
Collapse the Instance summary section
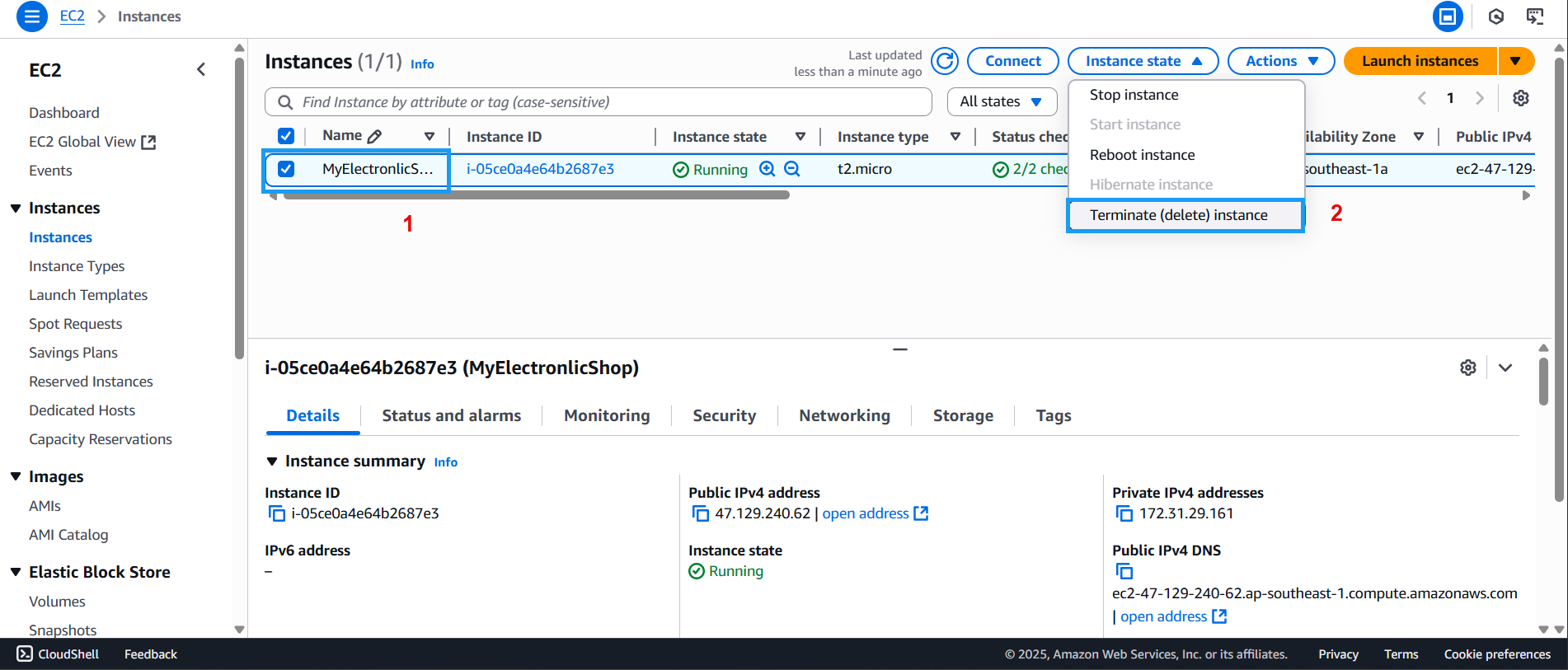[272, 462]
